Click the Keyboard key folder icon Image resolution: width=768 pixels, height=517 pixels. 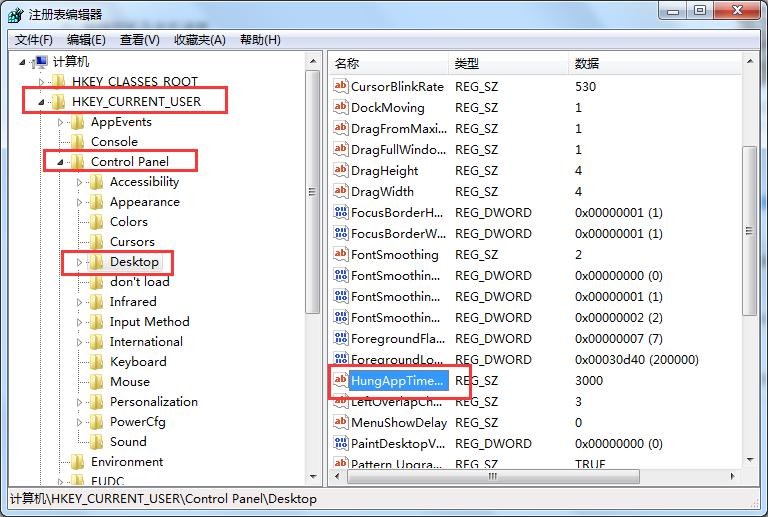pos(97,361)
